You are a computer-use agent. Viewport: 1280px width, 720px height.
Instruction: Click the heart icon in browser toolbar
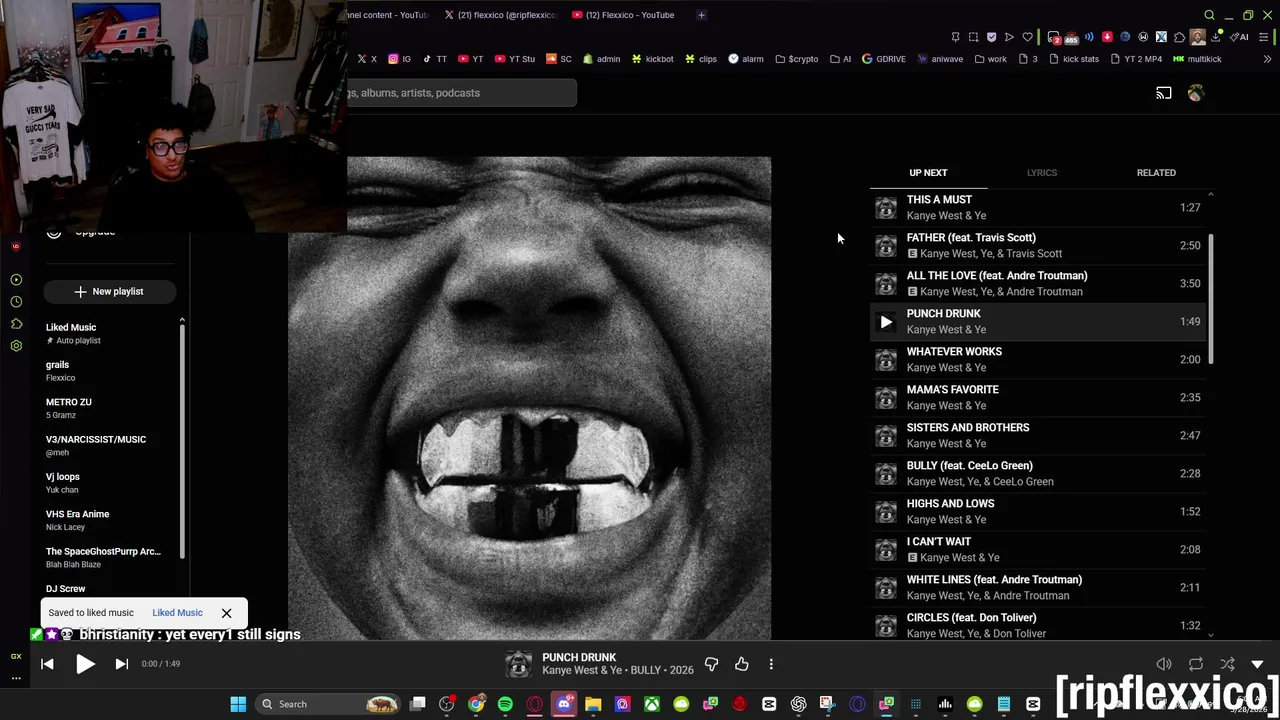1027,37
